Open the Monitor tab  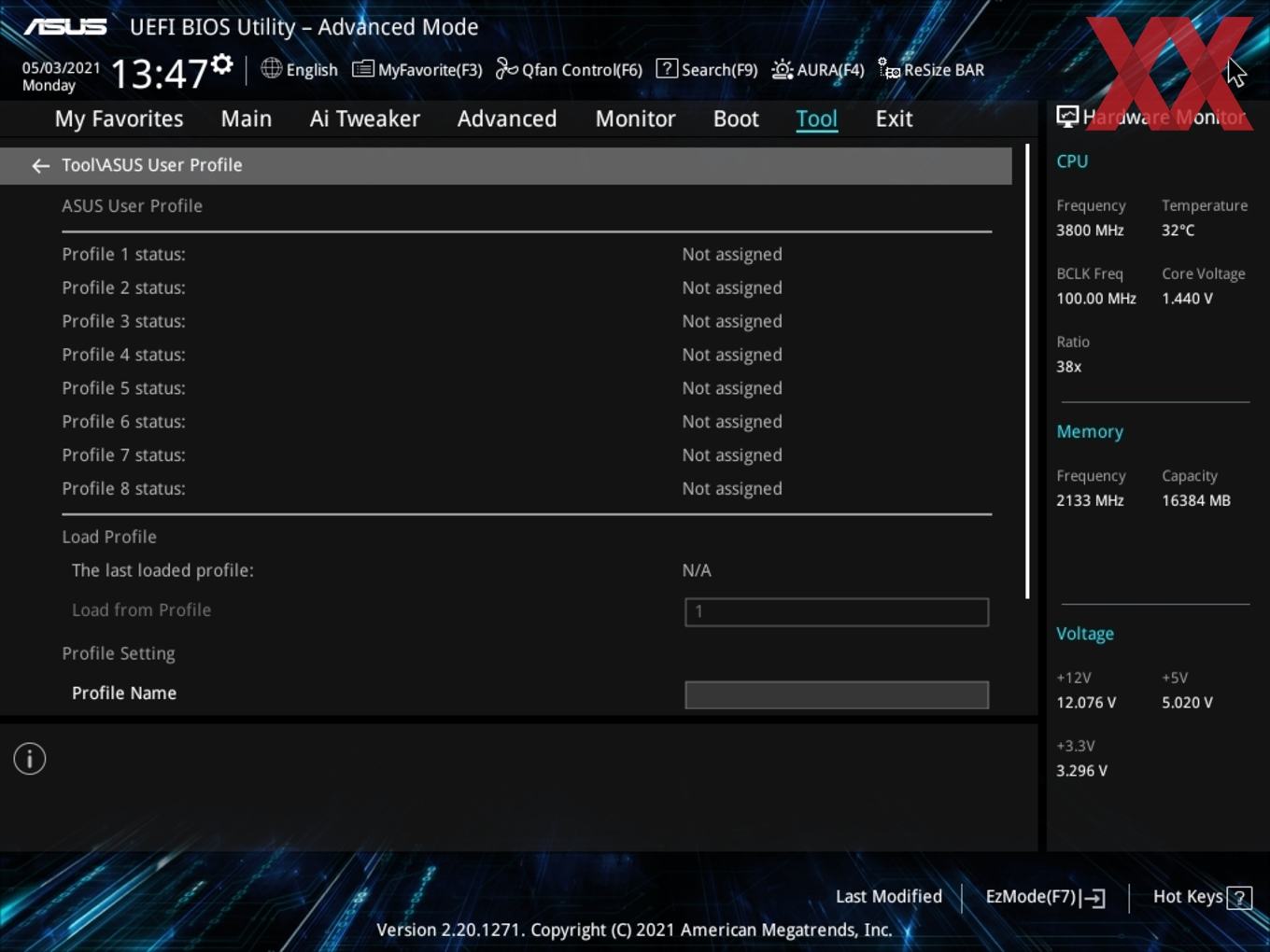[x=636, y=119]
